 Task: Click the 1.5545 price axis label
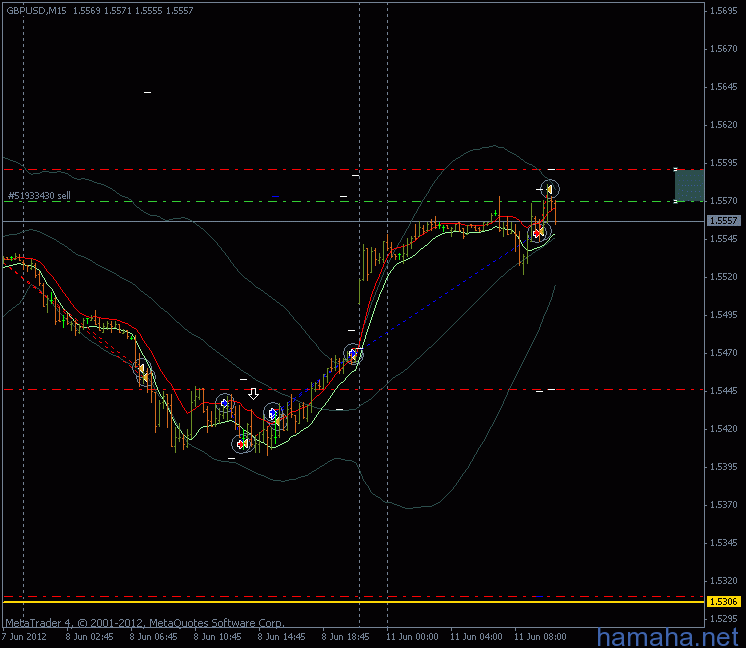coord(724,239)
